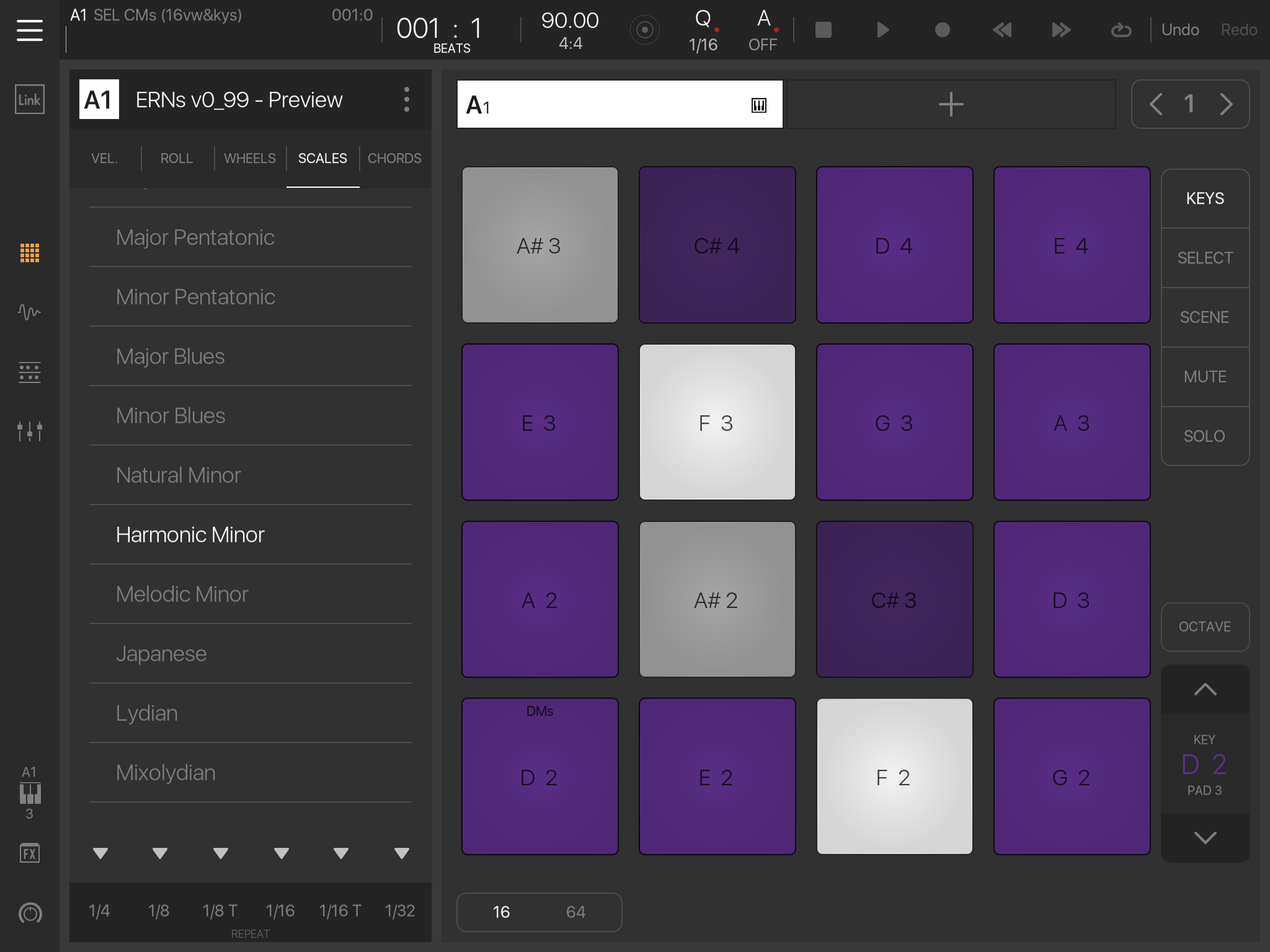Image resolution: width=1270 pixels, height=952 pixels.
Task: Click the Play transport button
Action: (883, 30)
